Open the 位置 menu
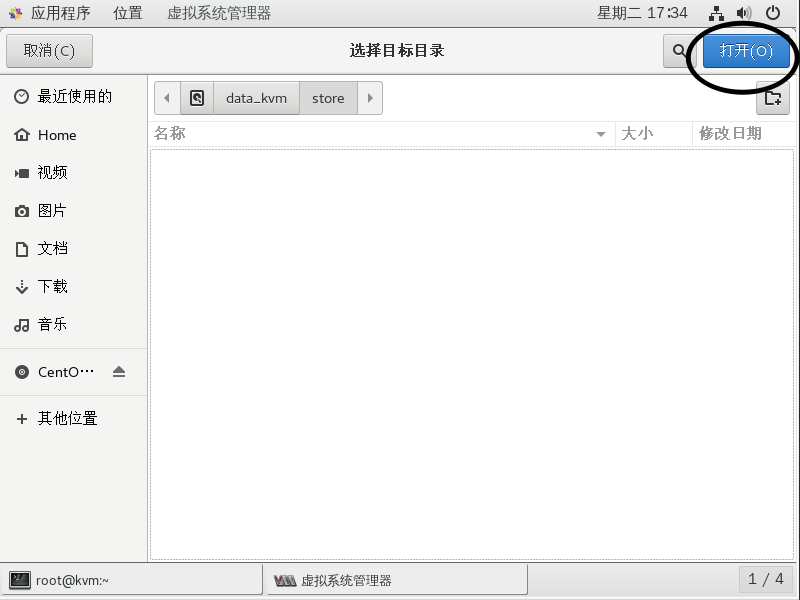This screenshot has width=800, height=600. 127,13
